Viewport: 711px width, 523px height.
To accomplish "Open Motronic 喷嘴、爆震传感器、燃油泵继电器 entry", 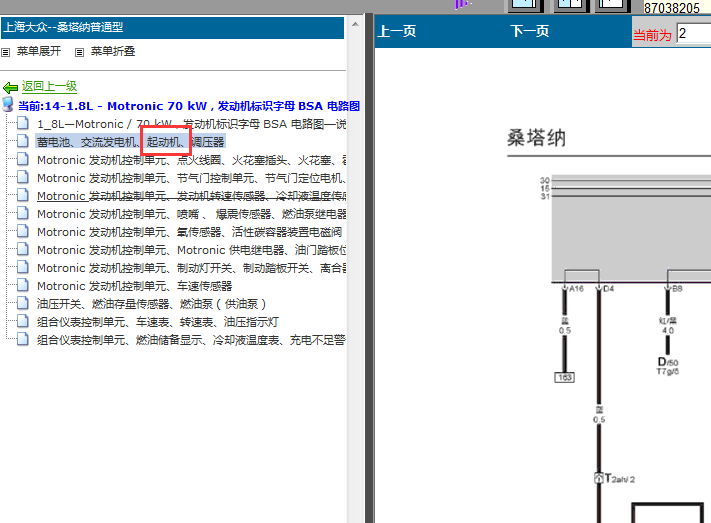I will pyautogui.click(x=191, y=214).
